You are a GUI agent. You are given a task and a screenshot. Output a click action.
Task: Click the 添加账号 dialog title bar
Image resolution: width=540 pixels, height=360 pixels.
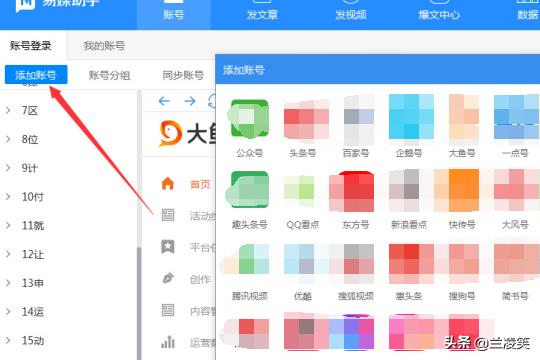tap(378, 70)
